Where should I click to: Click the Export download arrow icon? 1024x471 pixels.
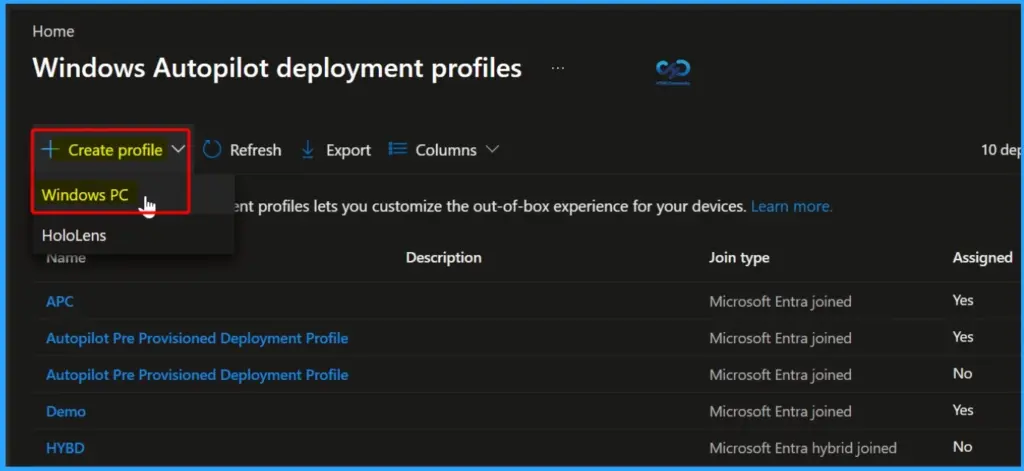point(307,150)
